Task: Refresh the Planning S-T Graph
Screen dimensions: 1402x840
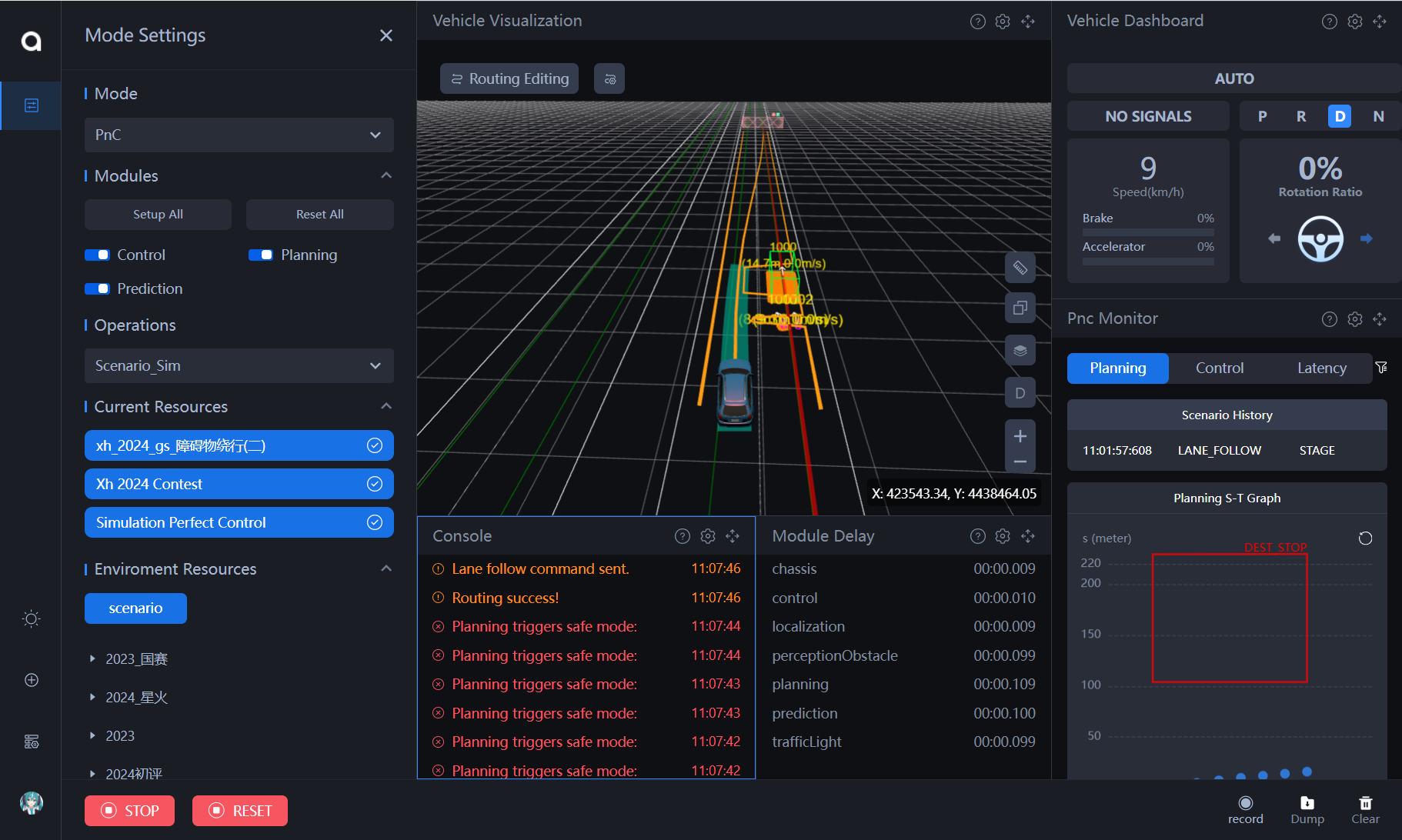Action: click(x=1365, y=538)
